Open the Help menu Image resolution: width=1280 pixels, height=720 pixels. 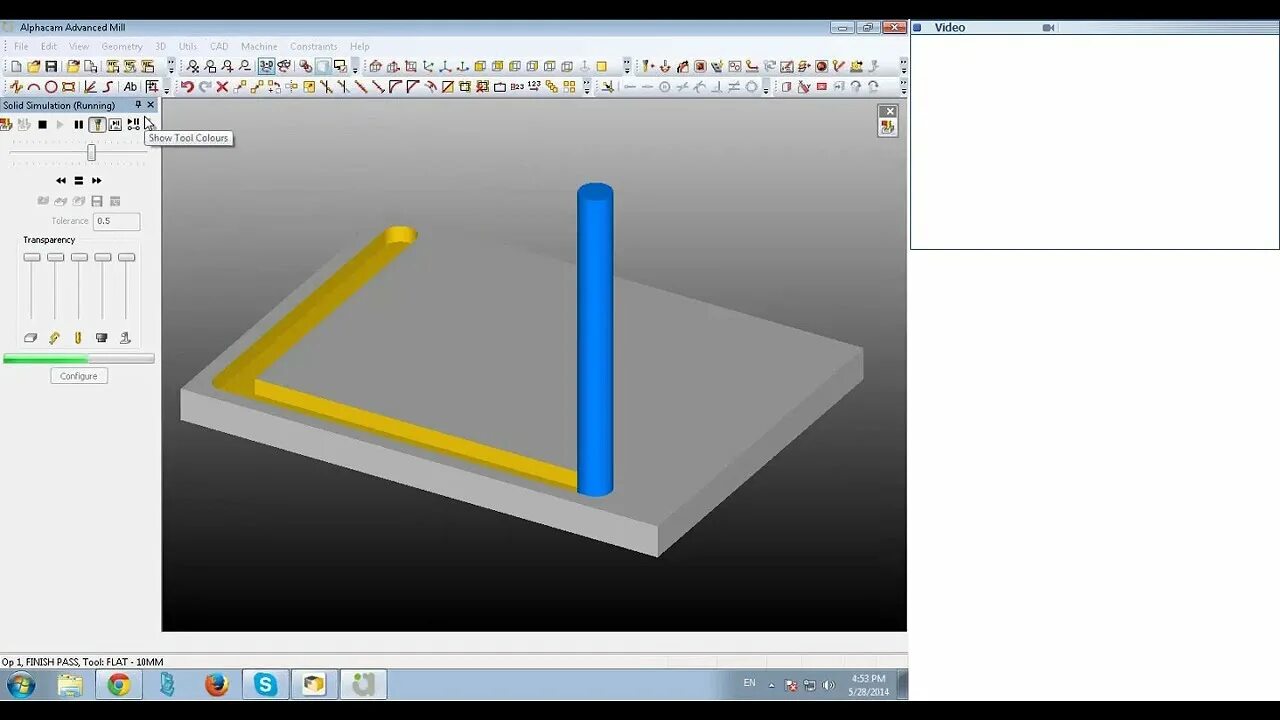pos(360,46)
